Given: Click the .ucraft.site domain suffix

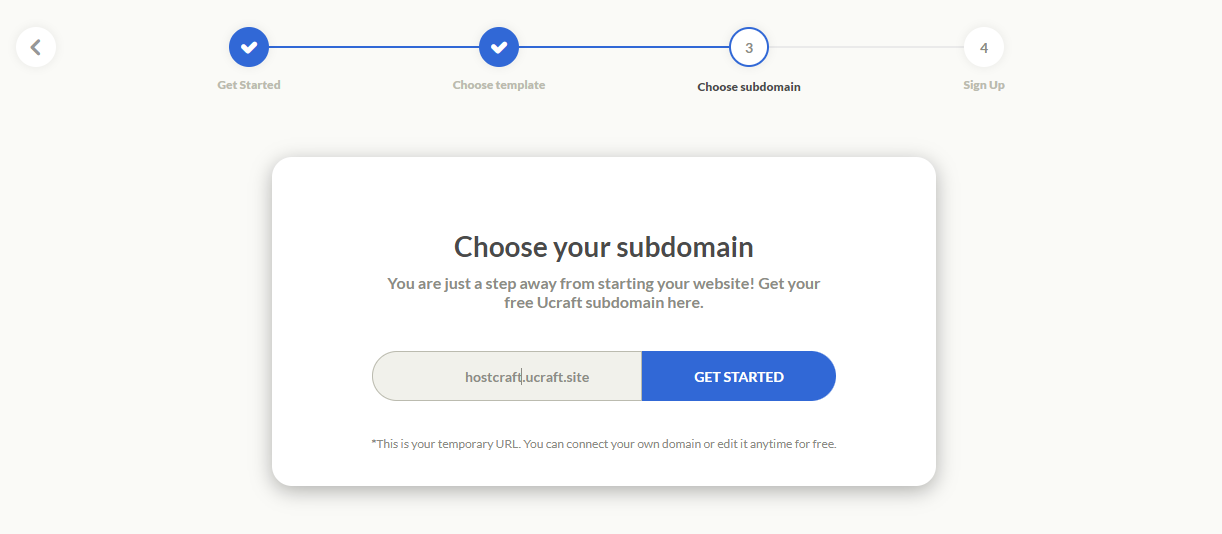Looking at the screenshot, I should tap(556, 377).
